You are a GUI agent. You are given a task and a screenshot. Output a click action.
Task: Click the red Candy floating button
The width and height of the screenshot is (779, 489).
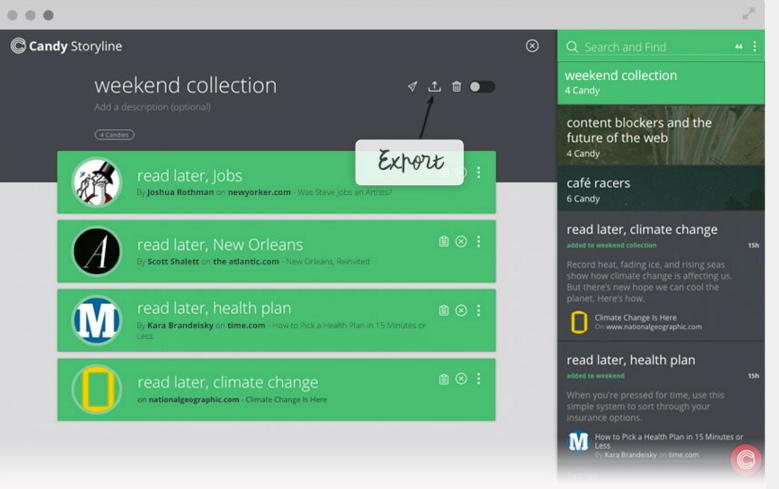746,460
